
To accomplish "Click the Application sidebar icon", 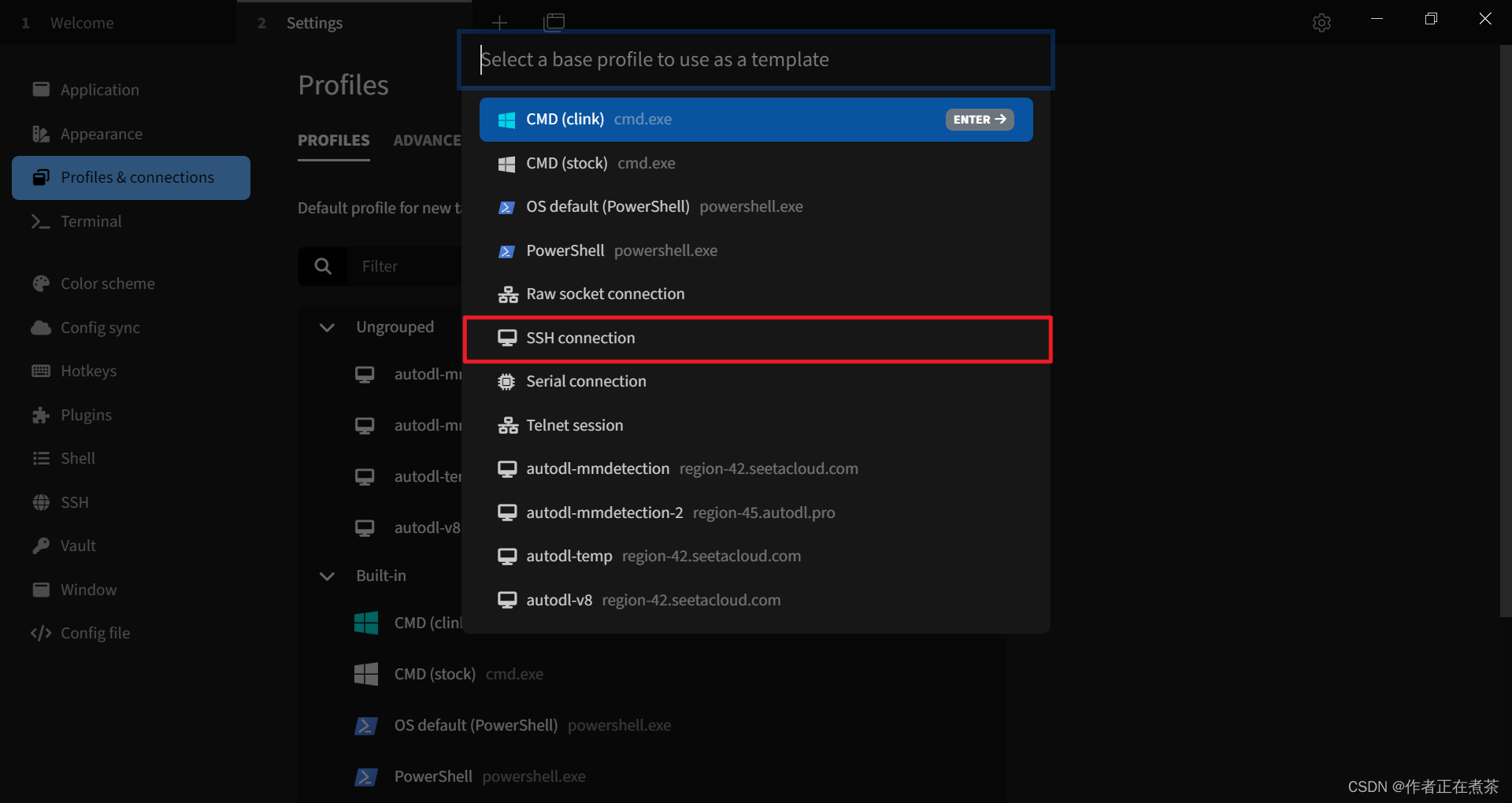I will click(41, 90).
